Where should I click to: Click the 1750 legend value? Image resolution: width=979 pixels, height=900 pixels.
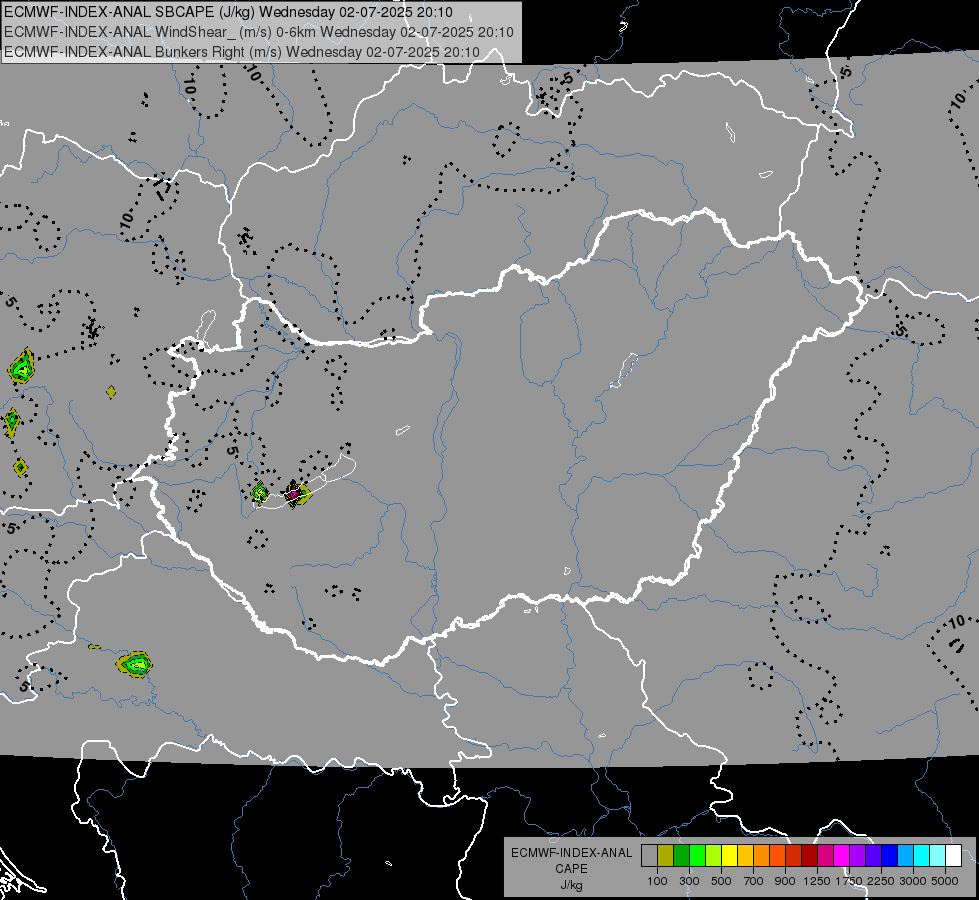[849, 881]
